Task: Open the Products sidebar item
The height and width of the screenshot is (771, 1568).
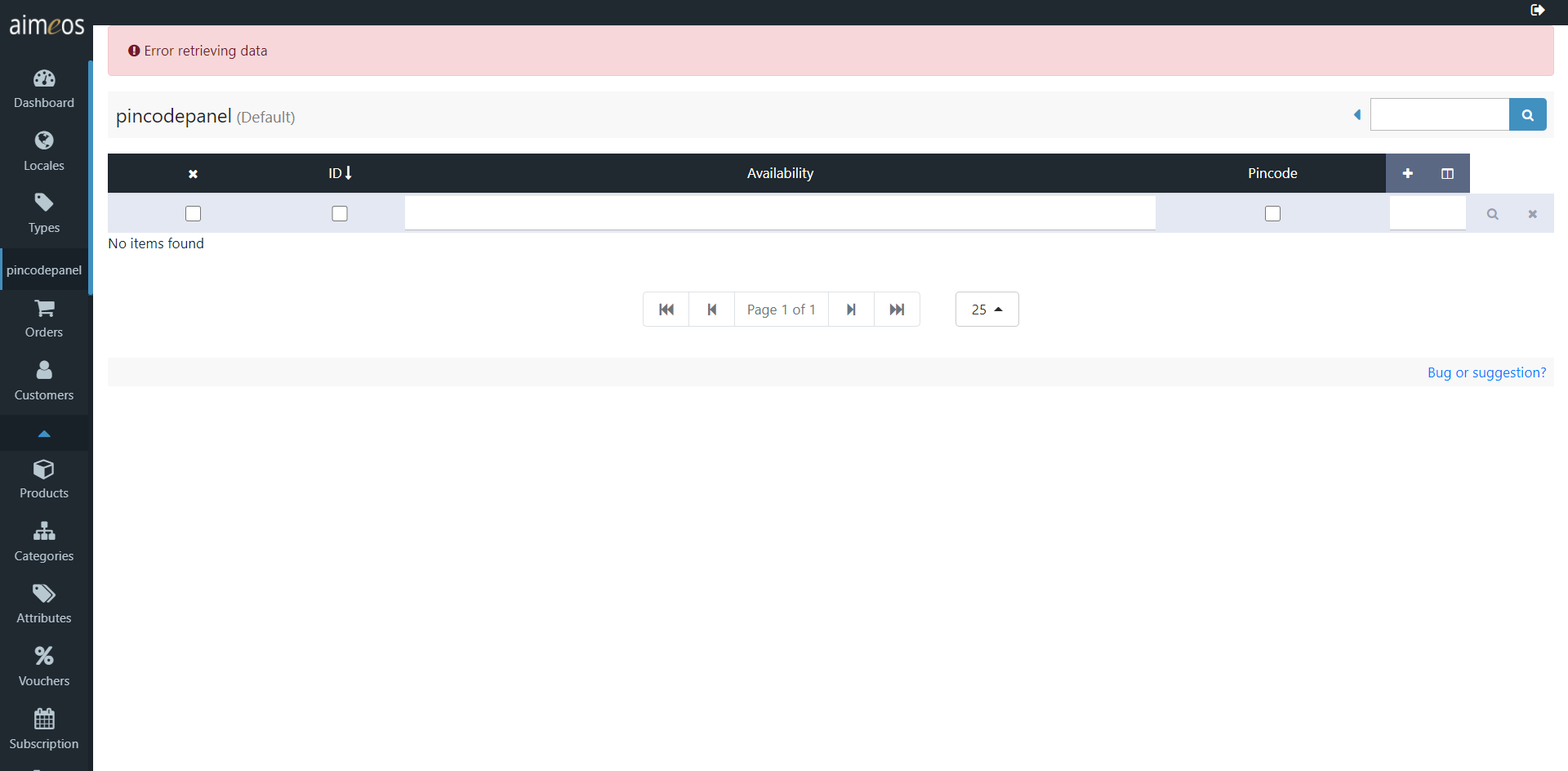Action: pyautogui.click(x=44, y=479)
